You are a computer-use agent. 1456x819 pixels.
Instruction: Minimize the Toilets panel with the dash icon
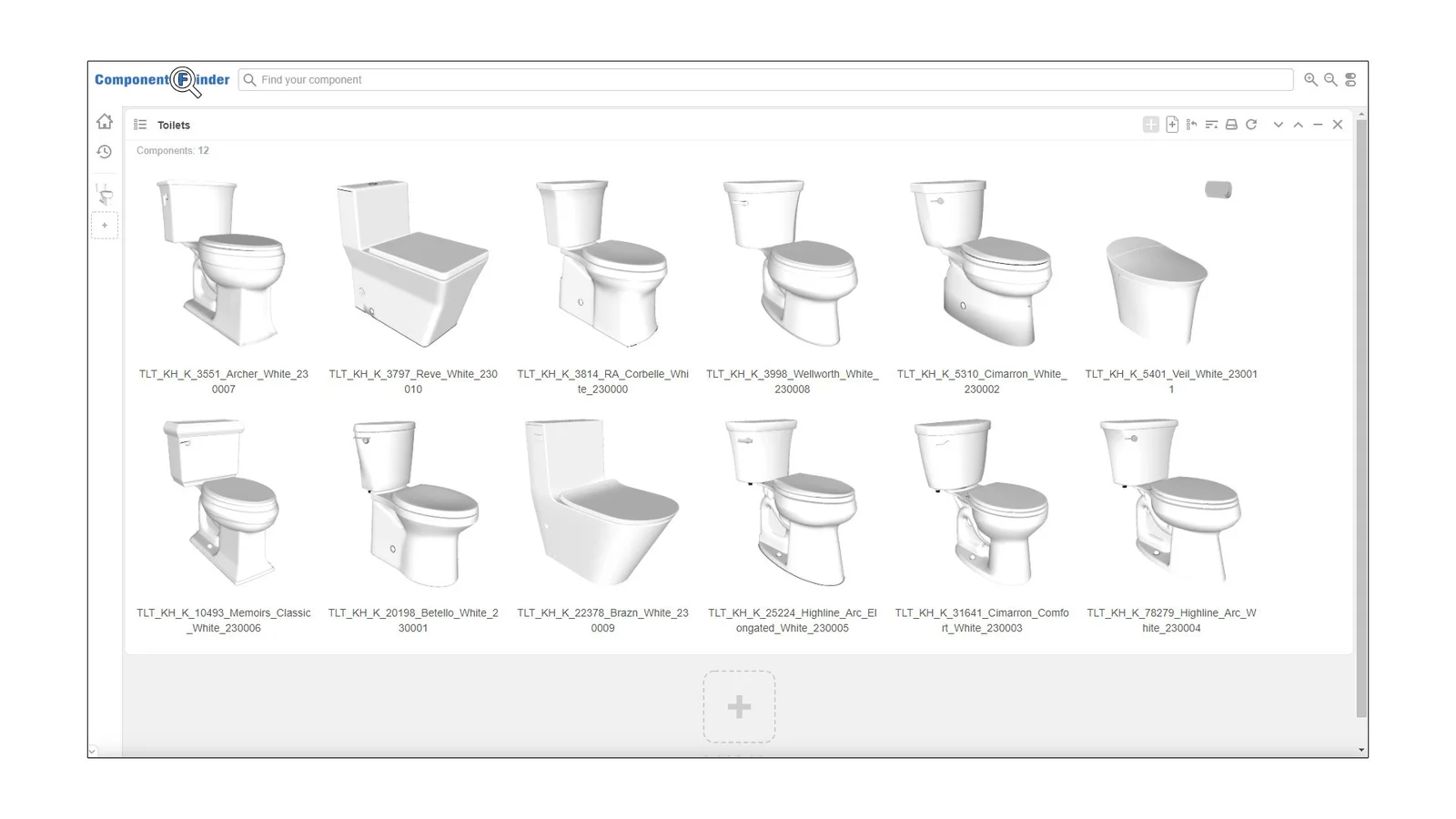[x=1318, y=125]
